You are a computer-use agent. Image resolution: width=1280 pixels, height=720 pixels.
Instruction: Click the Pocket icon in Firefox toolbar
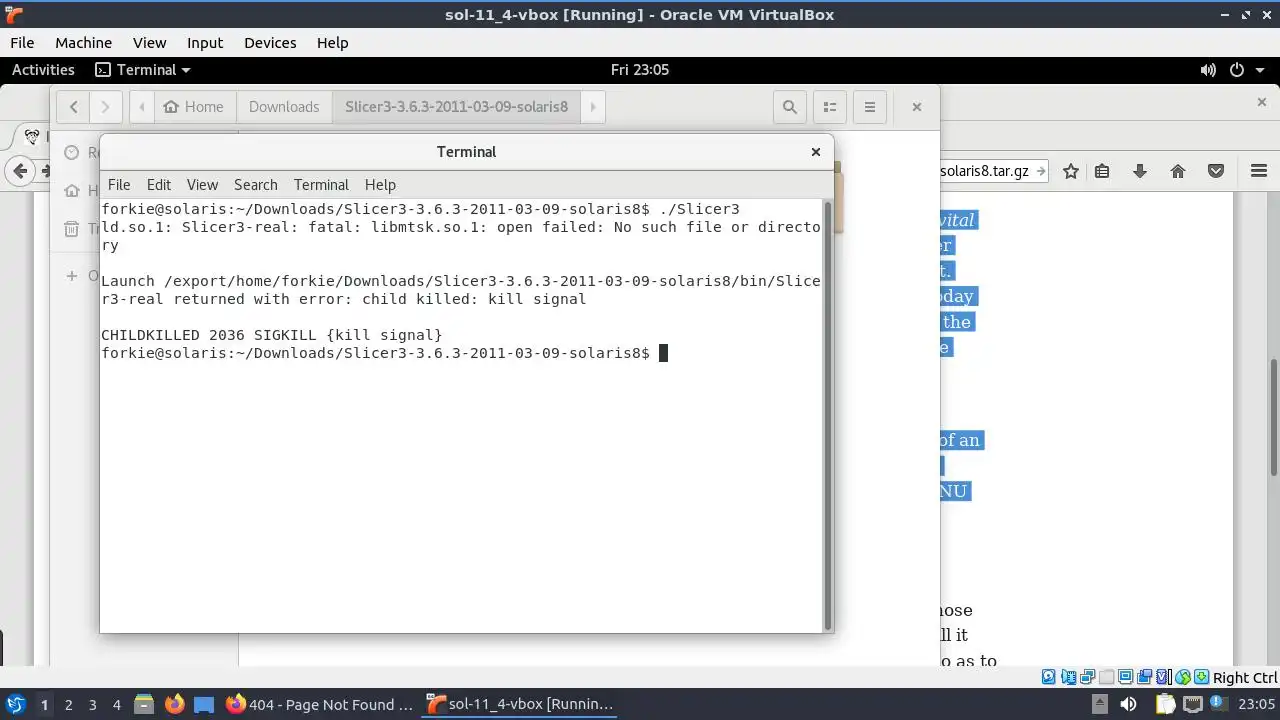[x=1216, y=171]
